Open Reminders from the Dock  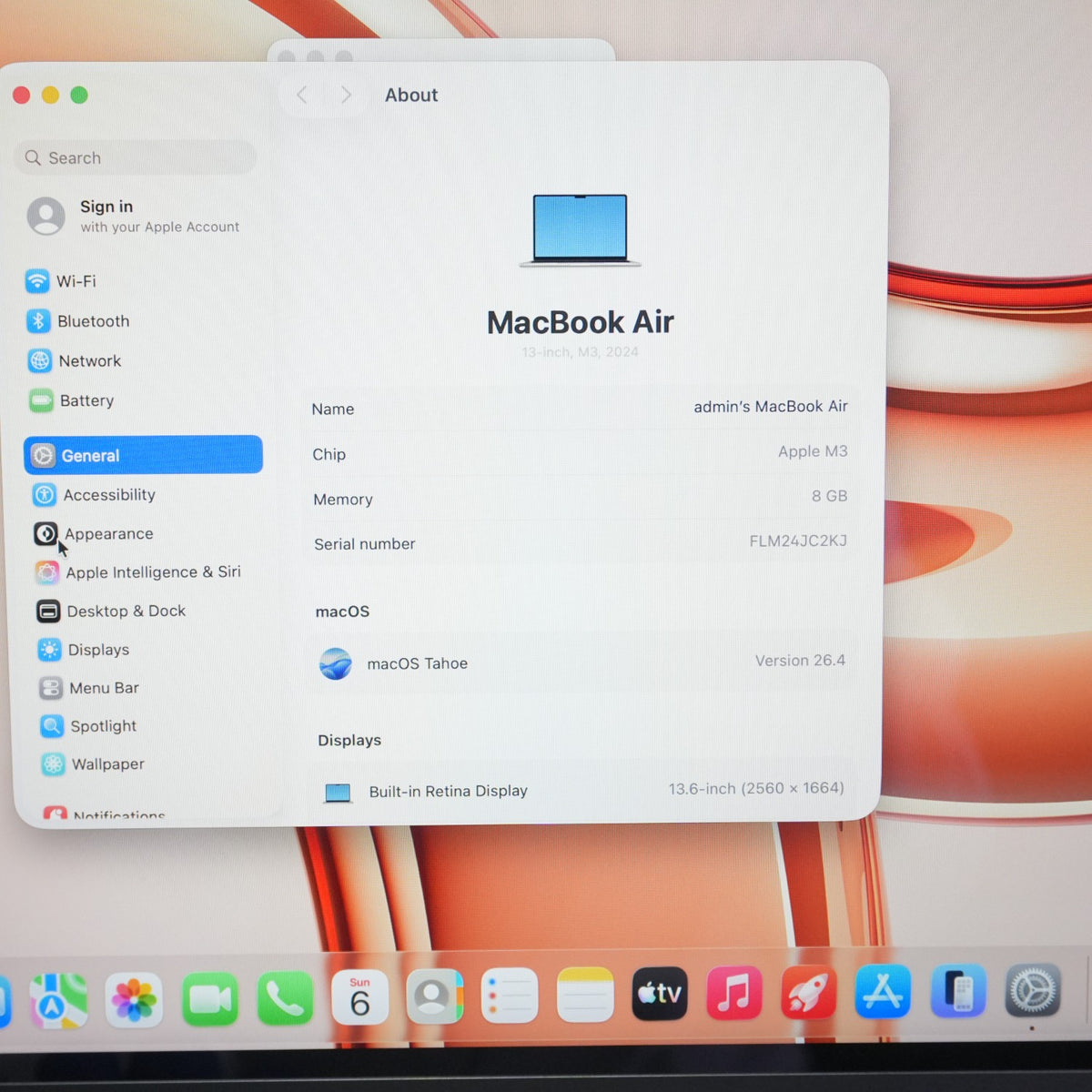pos(510,996)
